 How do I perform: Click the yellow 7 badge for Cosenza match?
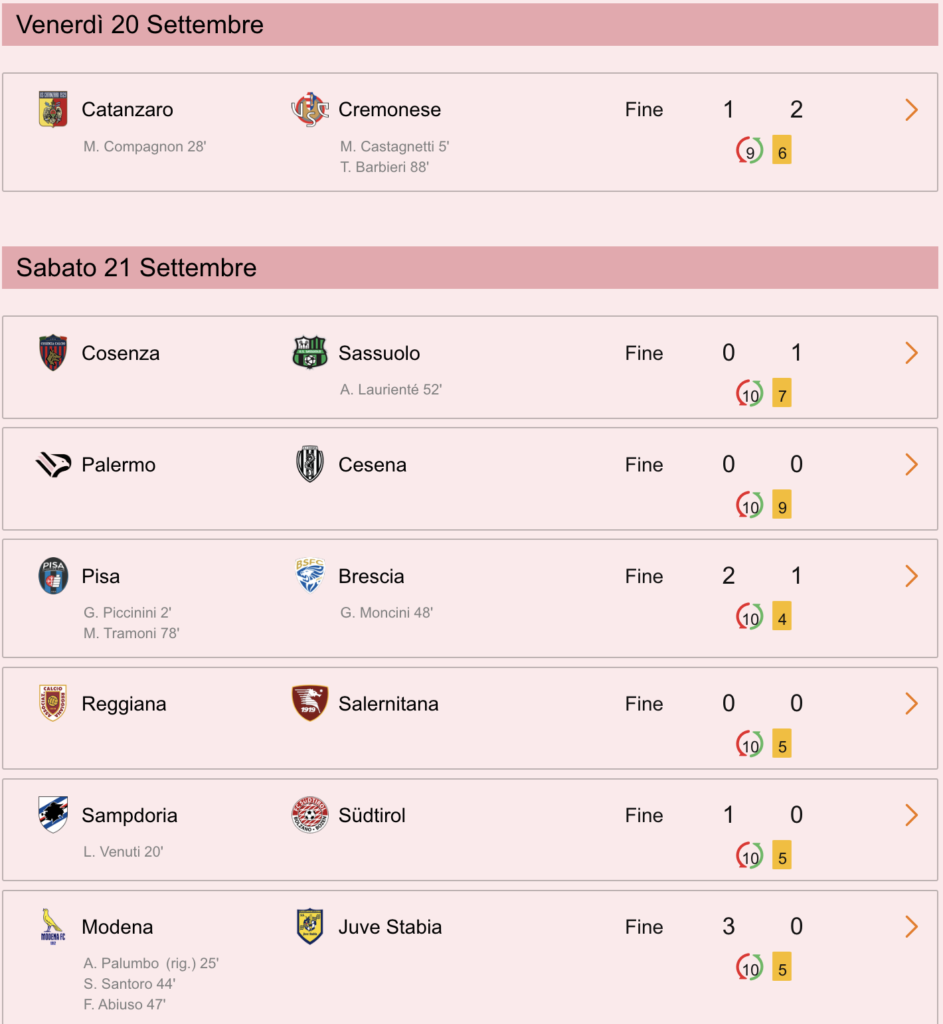(x=782, y=393)
